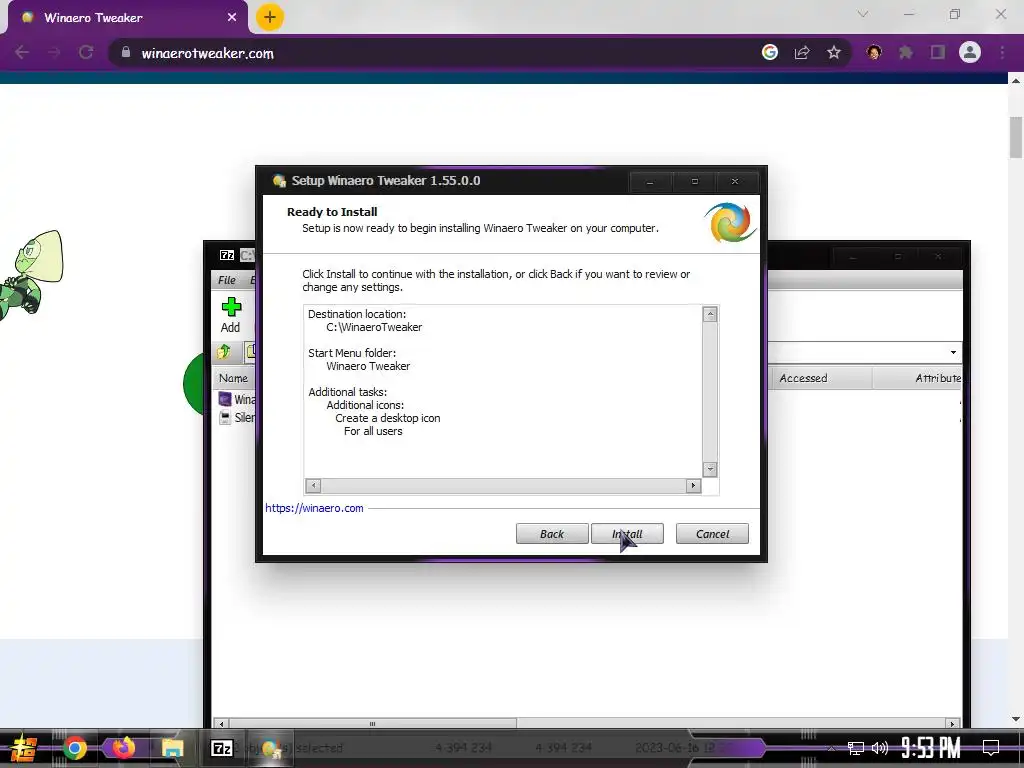Click the Winaero setup taskbar icon

point(270,748)
